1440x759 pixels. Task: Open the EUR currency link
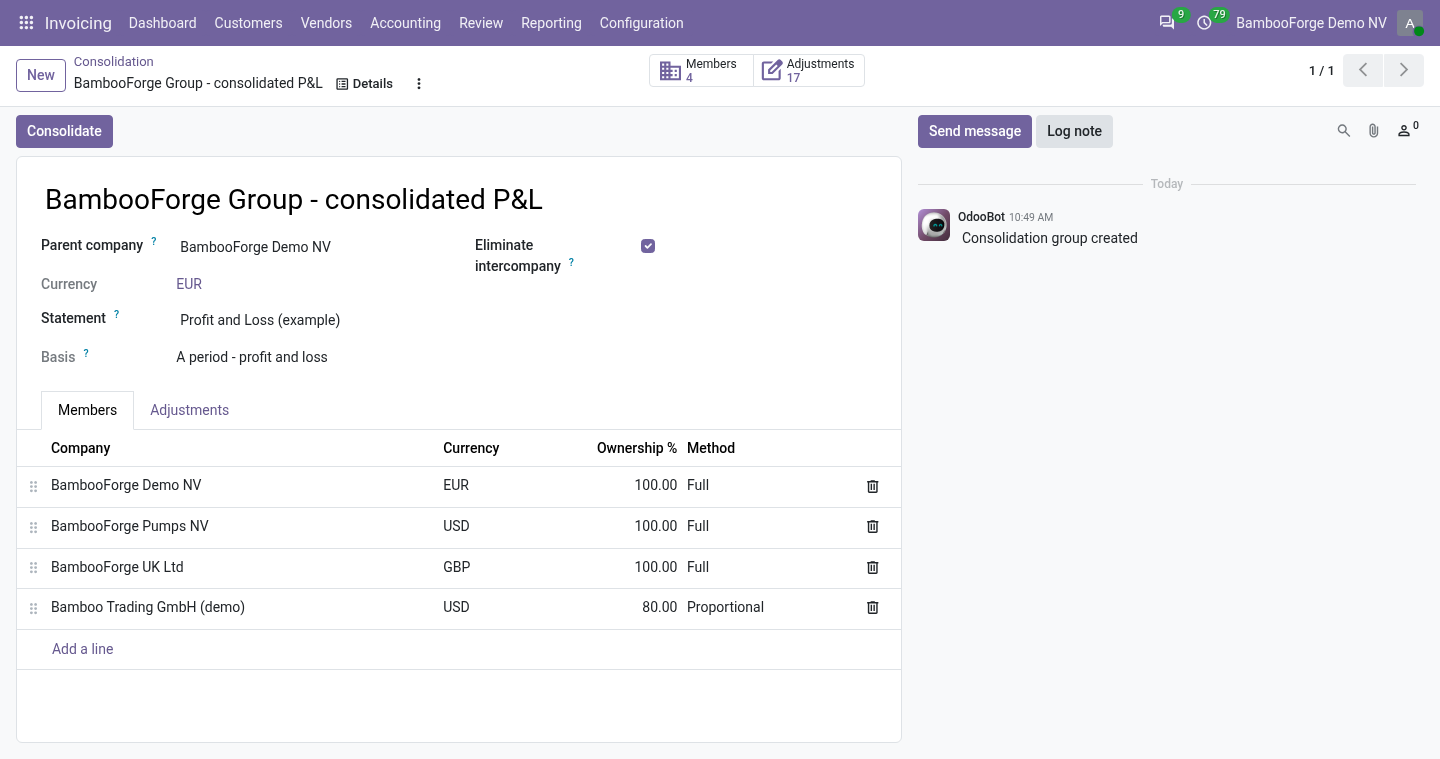(189, 284)
